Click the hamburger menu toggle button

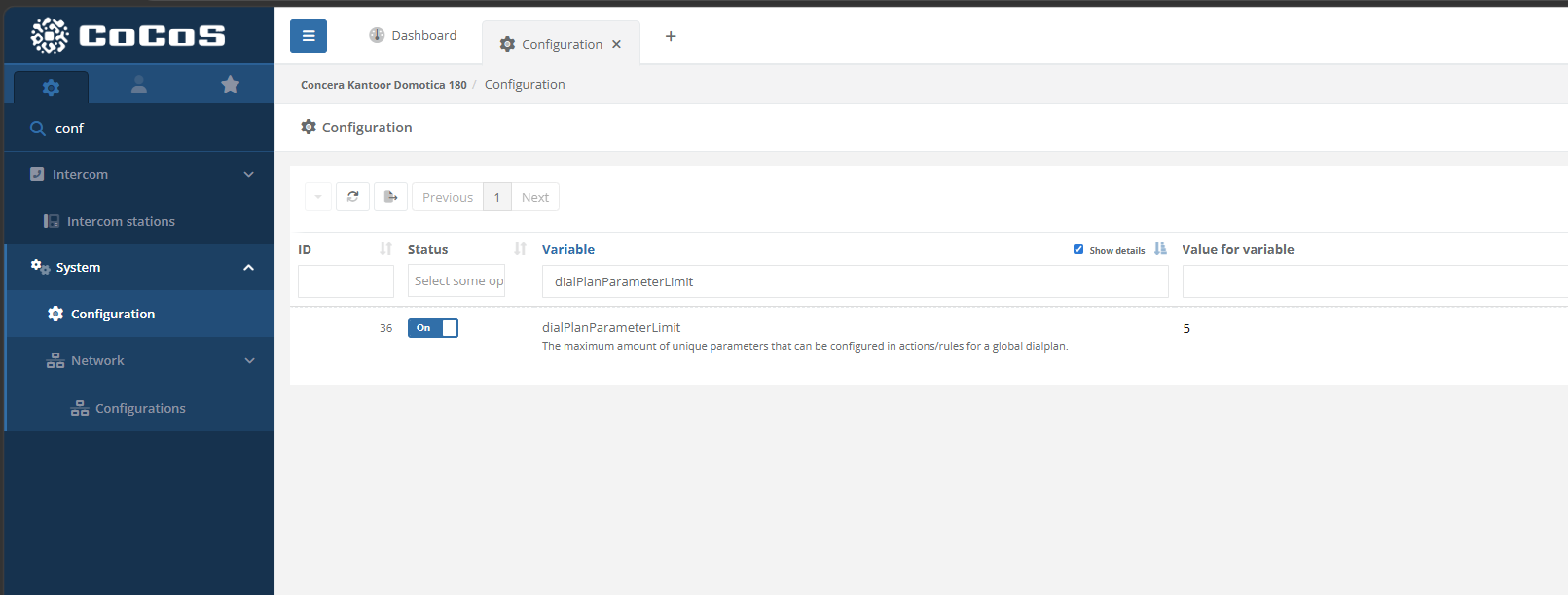pos(309,36)
